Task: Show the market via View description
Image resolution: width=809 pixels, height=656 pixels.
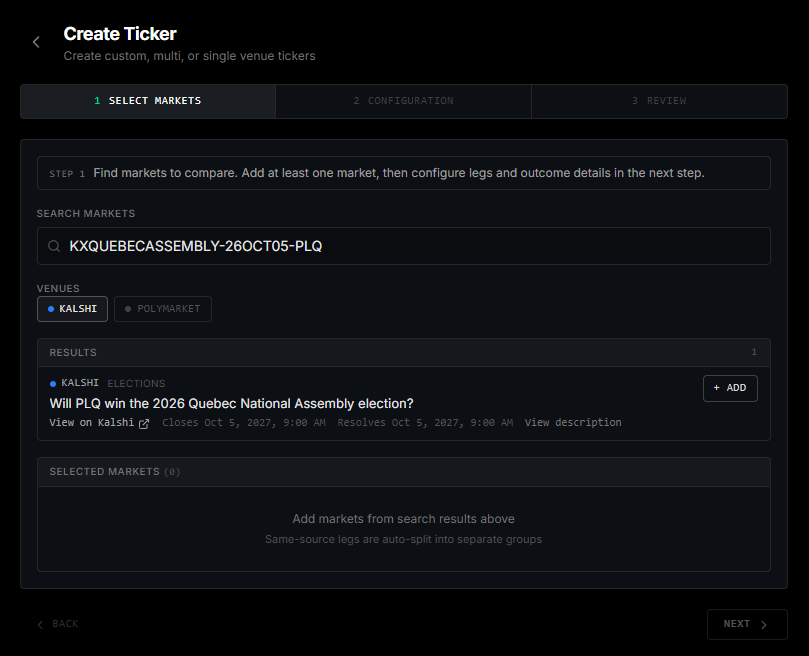Action: [573, 423]
